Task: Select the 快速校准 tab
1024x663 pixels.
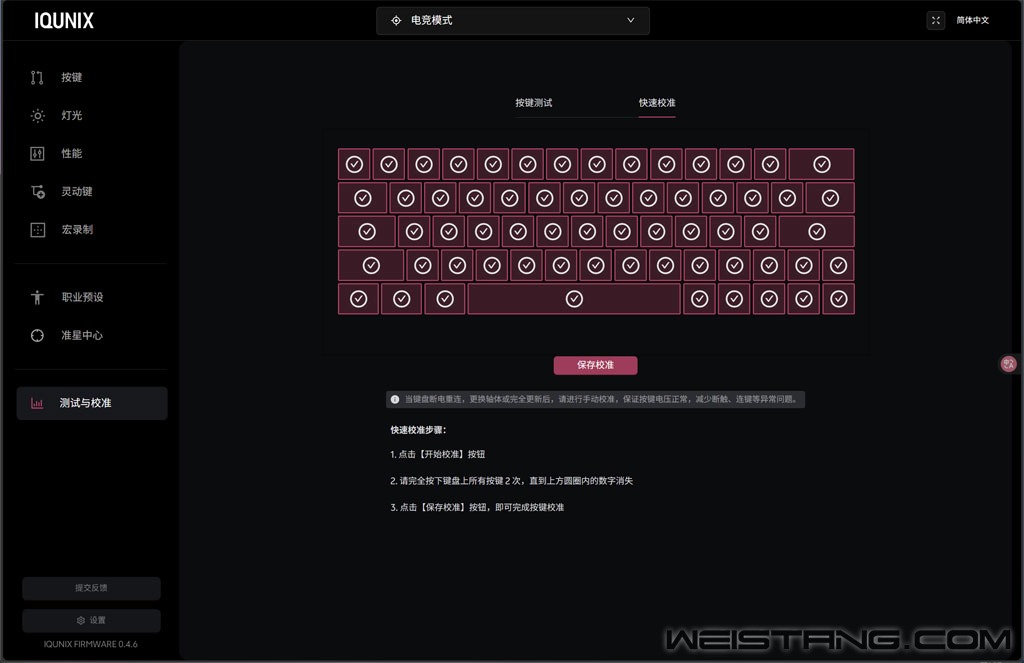Action: [657, 103]
